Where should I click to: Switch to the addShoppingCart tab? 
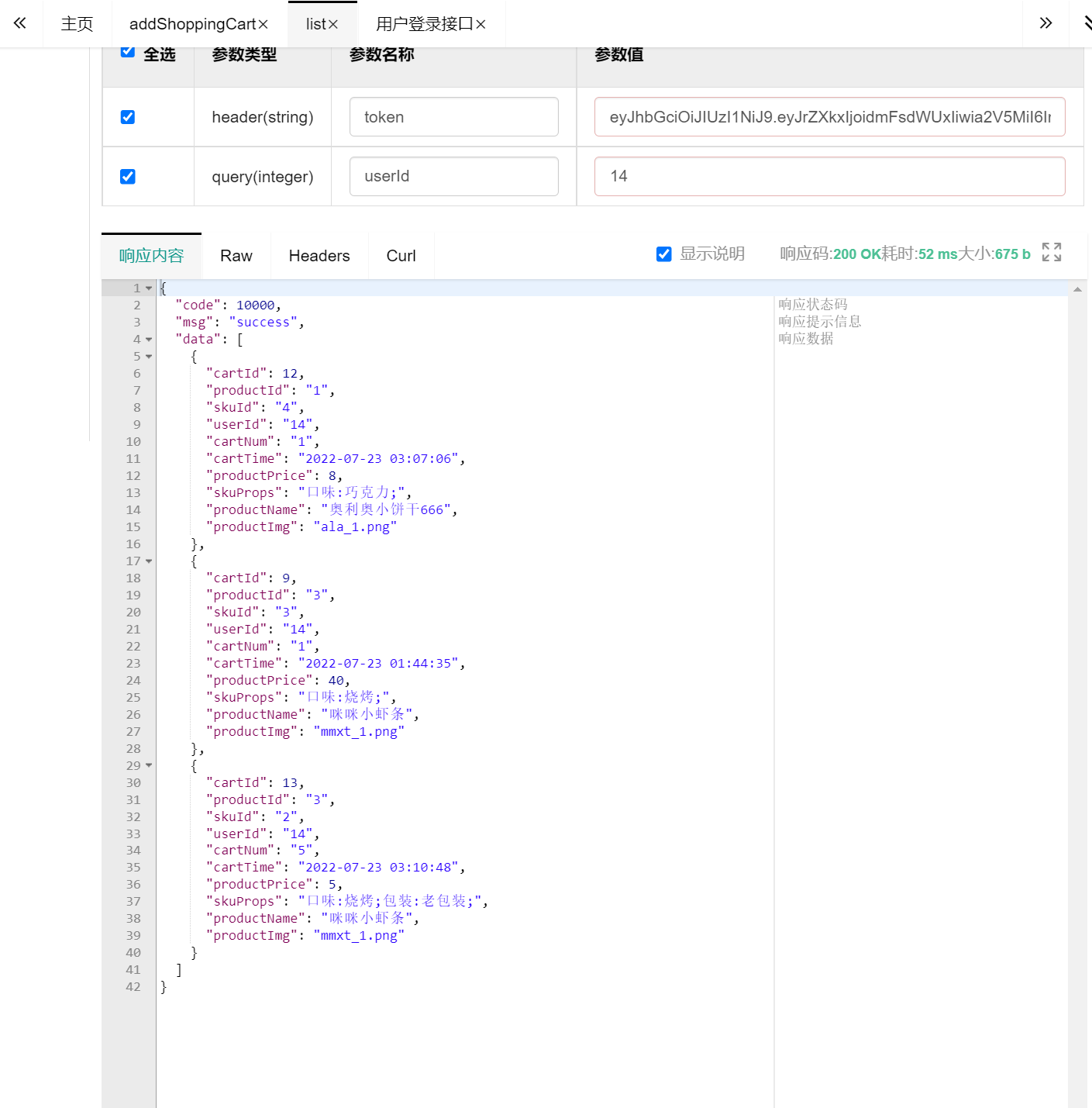click(192, 24)
